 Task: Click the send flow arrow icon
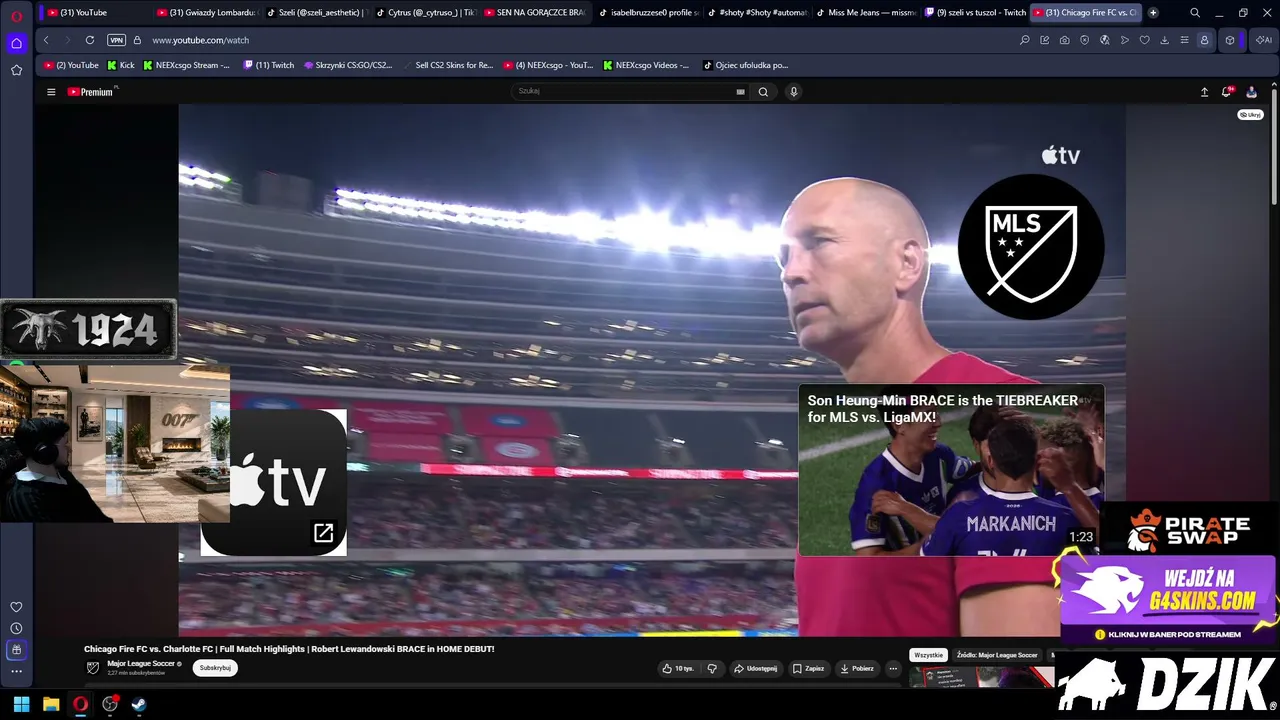[x=1125, y=40]
